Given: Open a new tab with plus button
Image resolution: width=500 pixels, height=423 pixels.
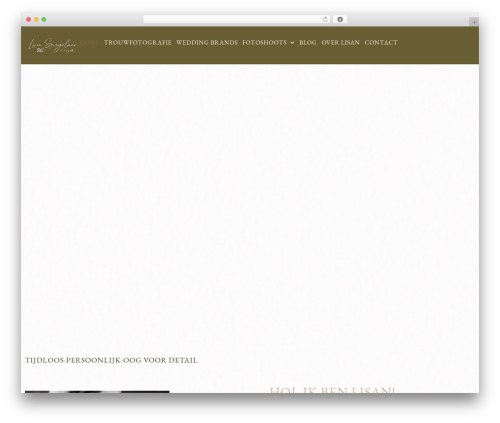Looking at the screenshot, I should coord(474,22).
